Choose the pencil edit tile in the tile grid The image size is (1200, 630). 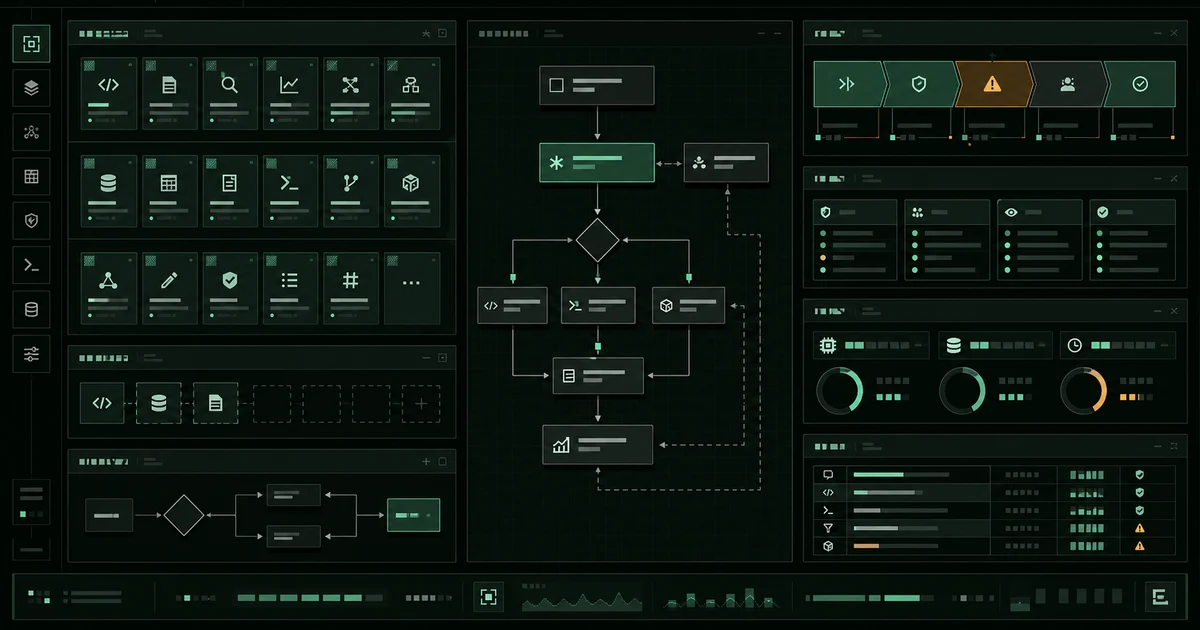click(169, 288)
